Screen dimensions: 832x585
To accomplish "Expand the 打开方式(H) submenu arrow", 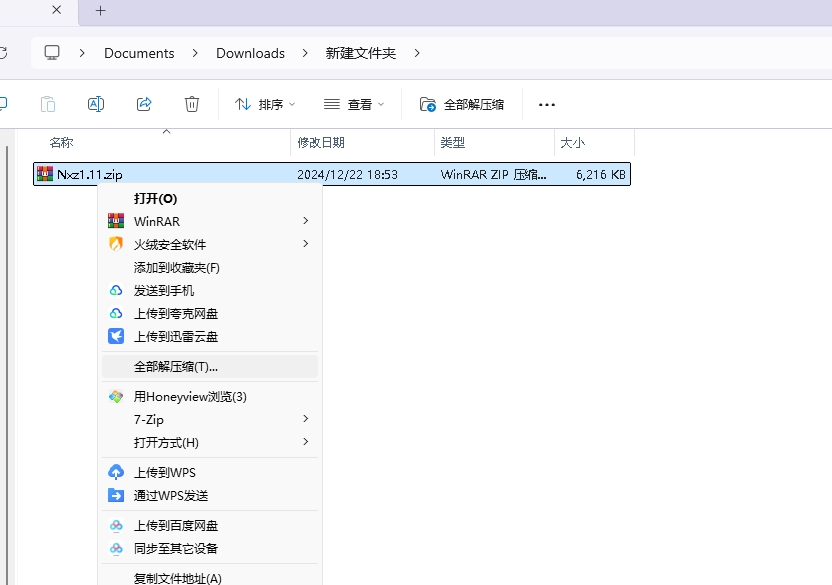I will 306,442.
